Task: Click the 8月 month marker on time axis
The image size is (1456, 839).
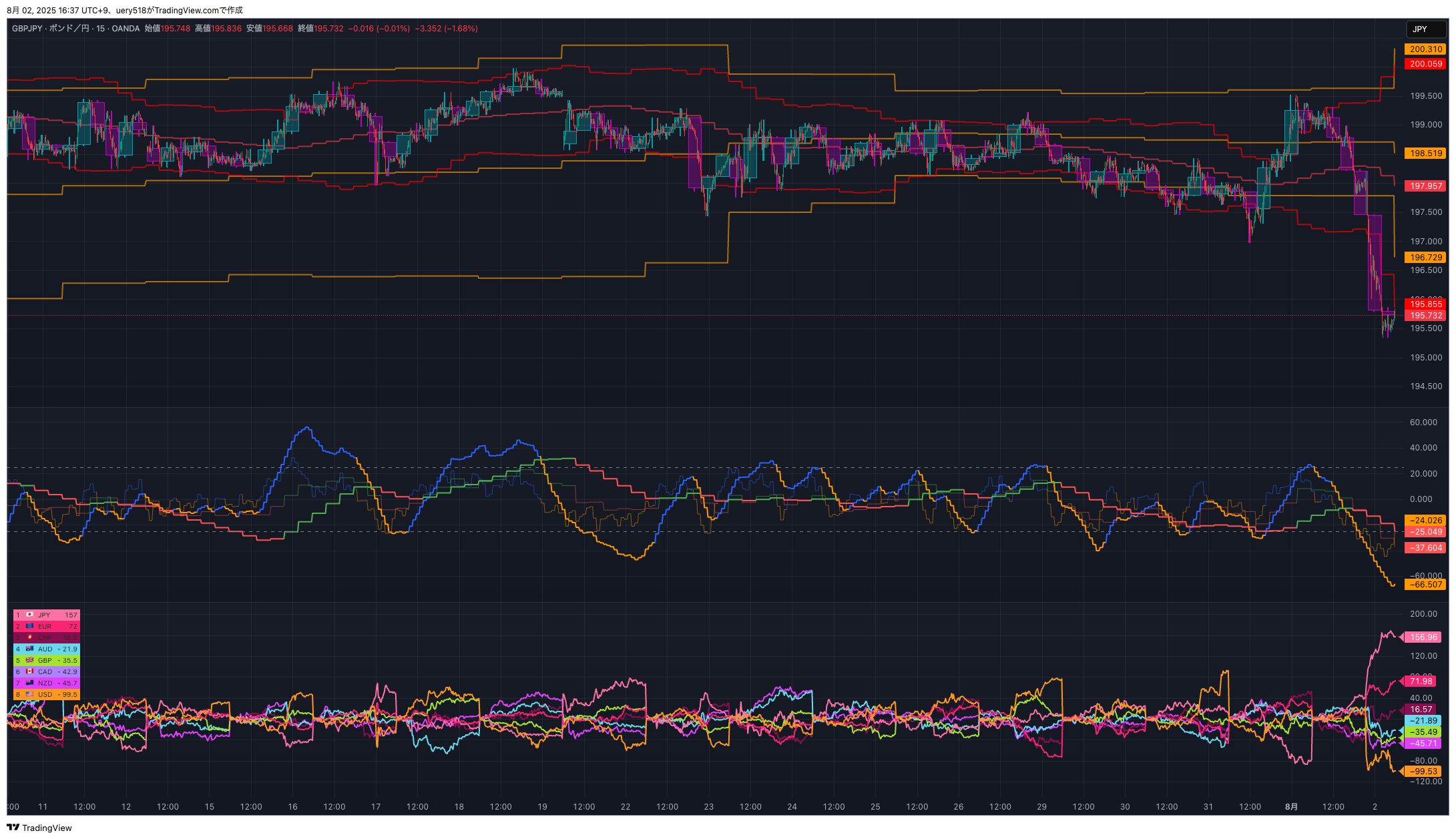Action: (x=1292, y=806)
